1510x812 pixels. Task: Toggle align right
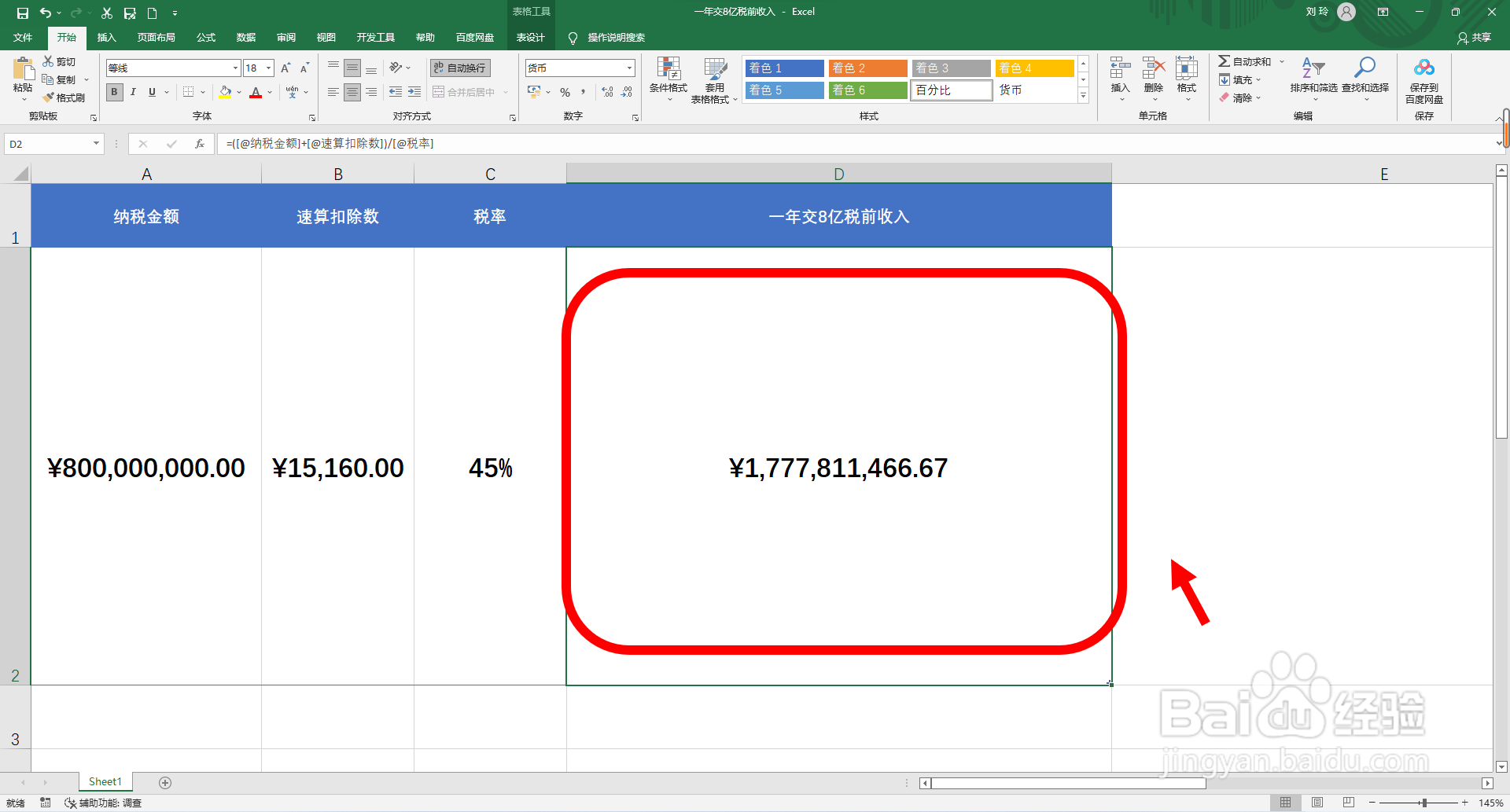click(x=371, y=92)
